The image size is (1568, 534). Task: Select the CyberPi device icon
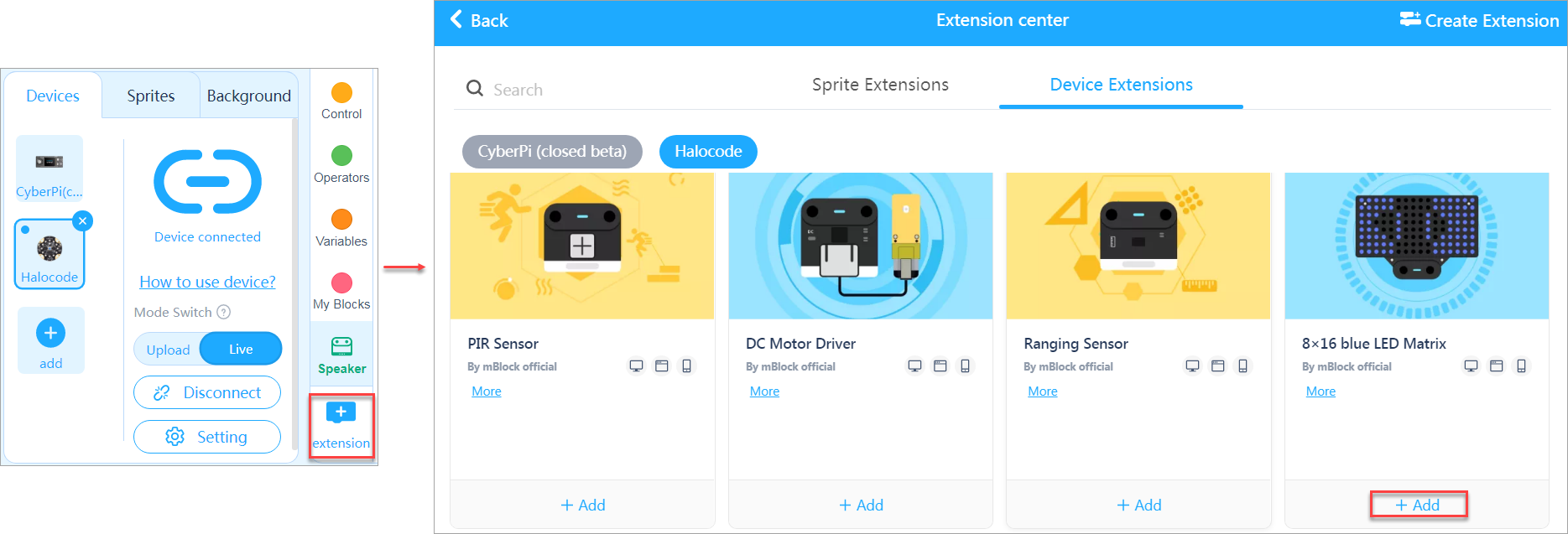coord(49,162)
